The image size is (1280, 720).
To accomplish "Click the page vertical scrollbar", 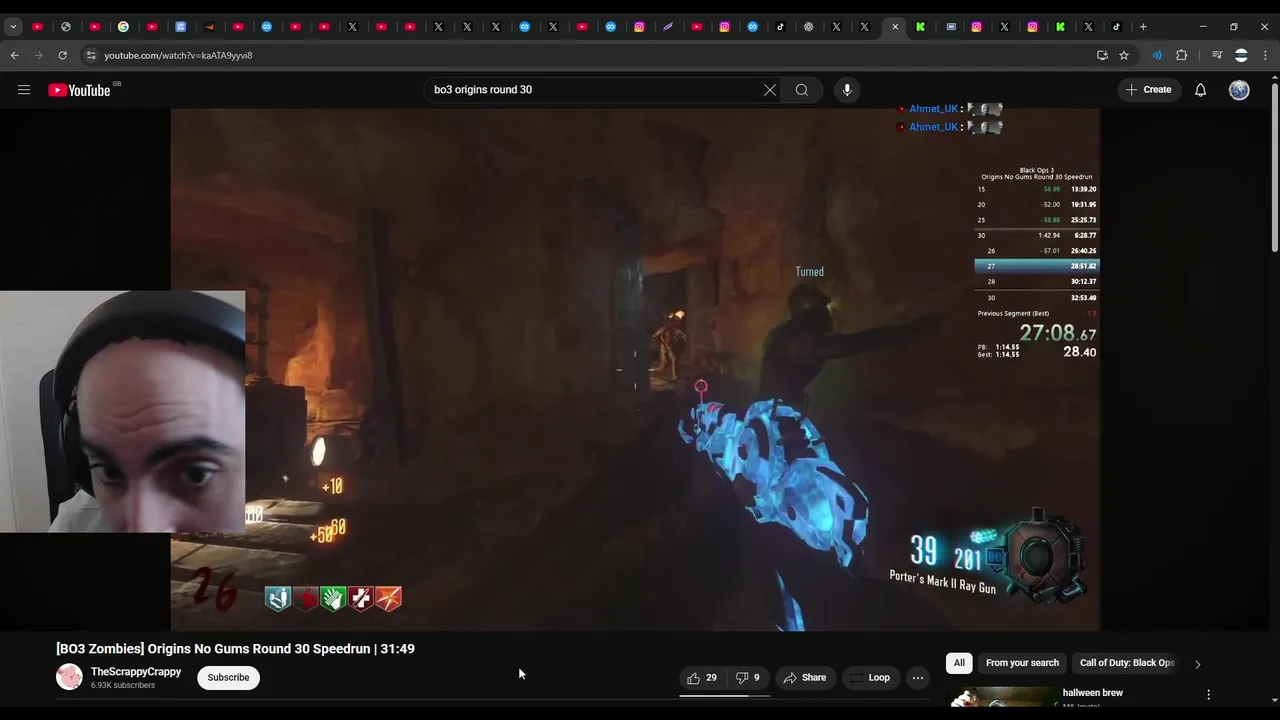I will [1274, 166].
